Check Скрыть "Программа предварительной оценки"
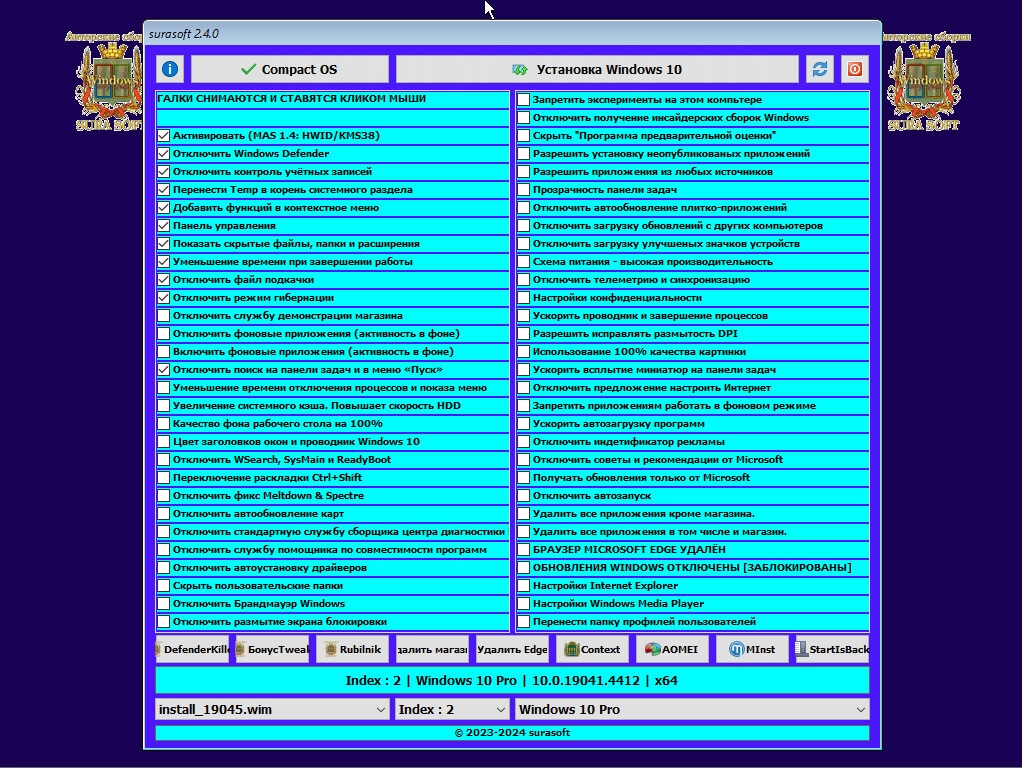 pyautogui.click(x=523, y=136)
